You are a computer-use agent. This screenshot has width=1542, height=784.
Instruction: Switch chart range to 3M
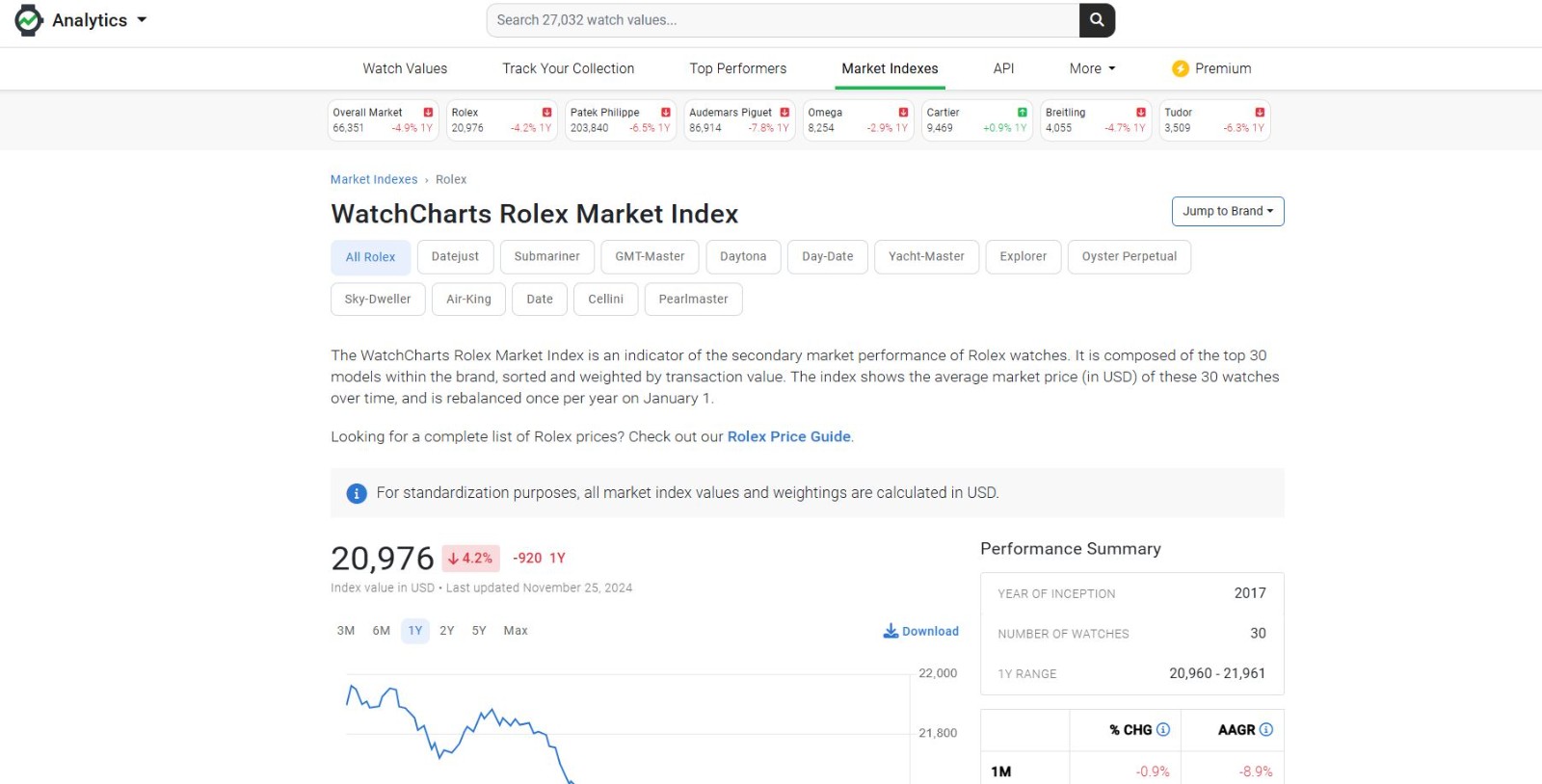[x=346, y=631]
